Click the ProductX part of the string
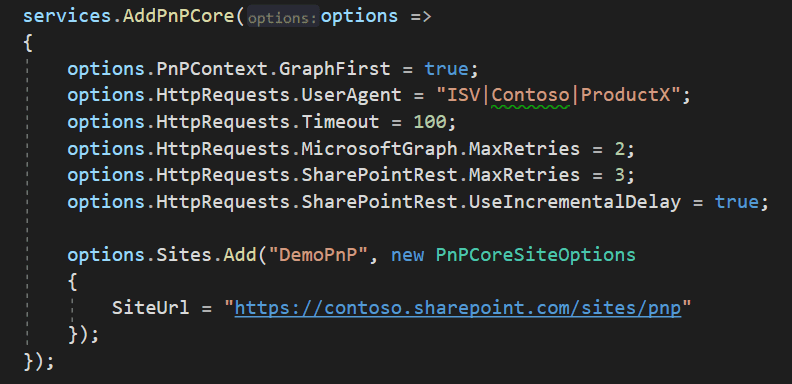The width and height of the screenshot is (792, 384). 625,95
